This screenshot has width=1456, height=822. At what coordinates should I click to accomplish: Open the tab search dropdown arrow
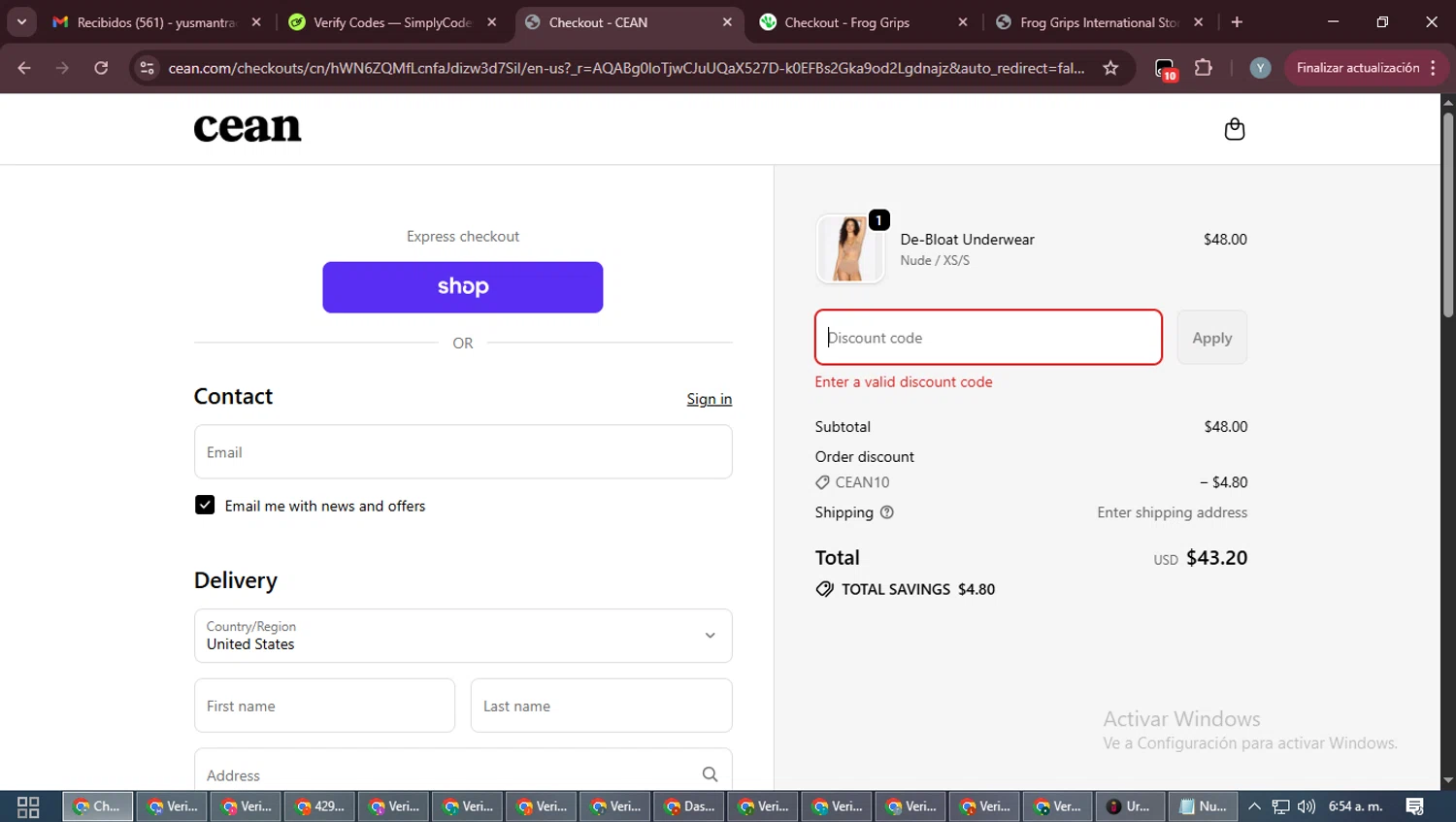pyautogui.click(x=21, y=22)
